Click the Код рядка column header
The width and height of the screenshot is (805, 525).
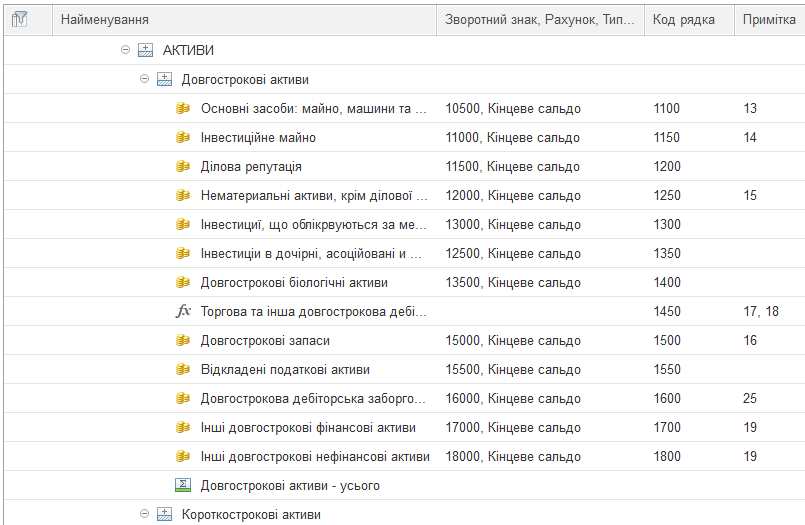pyautogui.click(x=684, y=20)
